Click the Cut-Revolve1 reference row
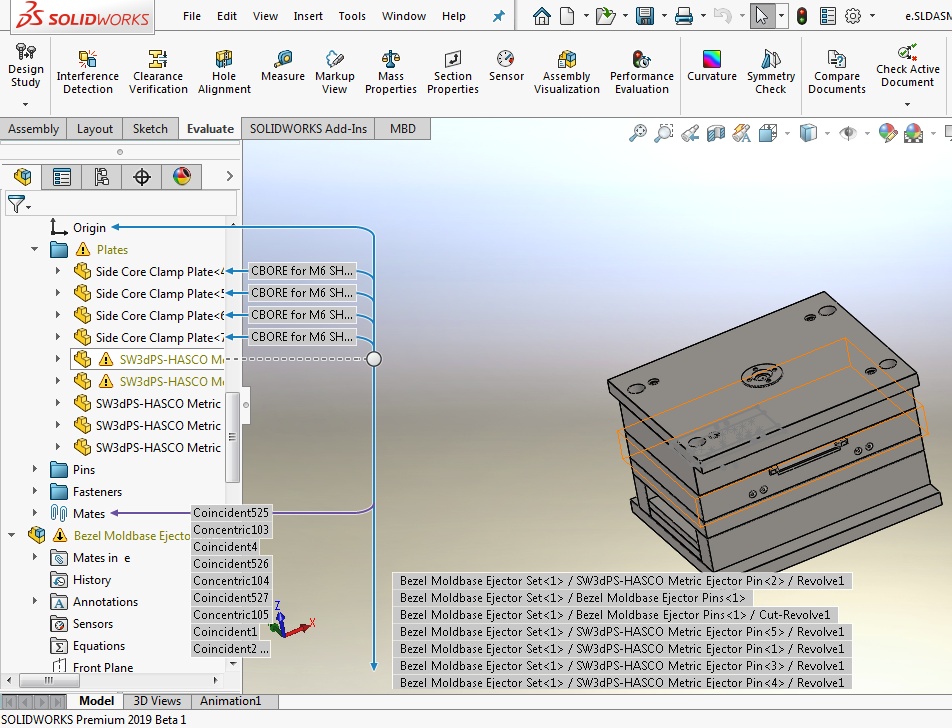This screenshot has height=728, width=952. [615, 614]
